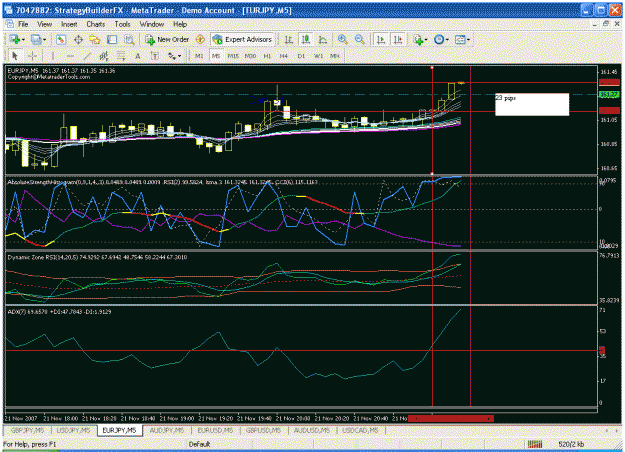Select the crosshair tool
Viewport: 625px width, 452px height.
click(32, 56)
